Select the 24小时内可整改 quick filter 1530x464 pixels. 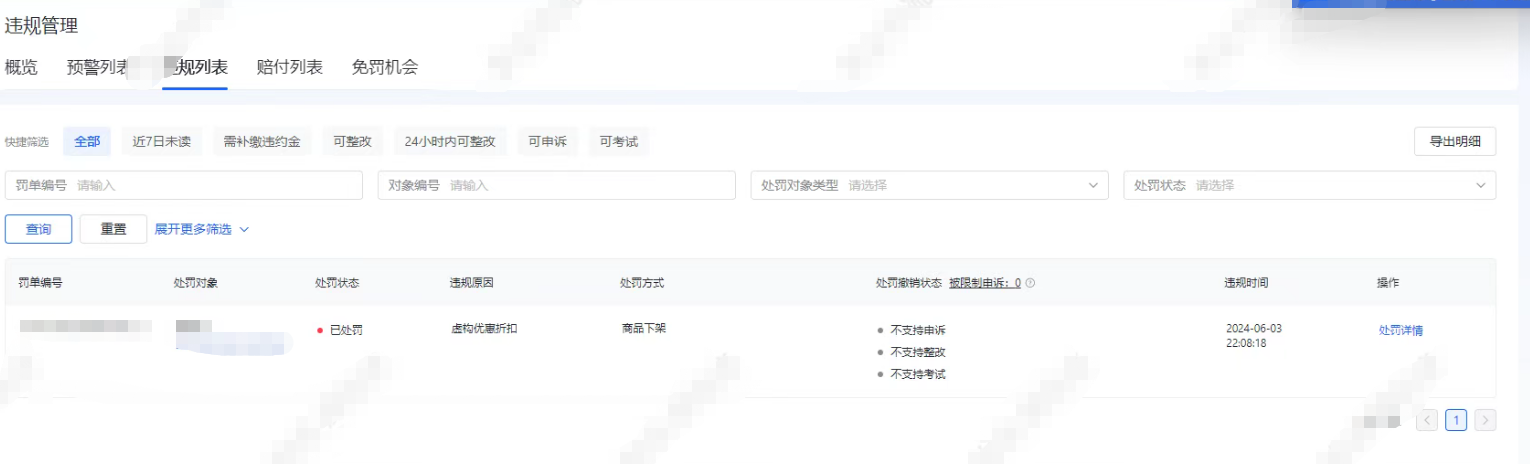tap(449, 141)
